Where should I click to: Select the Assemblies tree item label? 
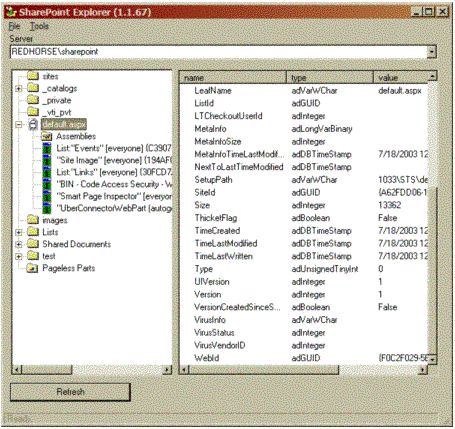click(x=76, y=136)
